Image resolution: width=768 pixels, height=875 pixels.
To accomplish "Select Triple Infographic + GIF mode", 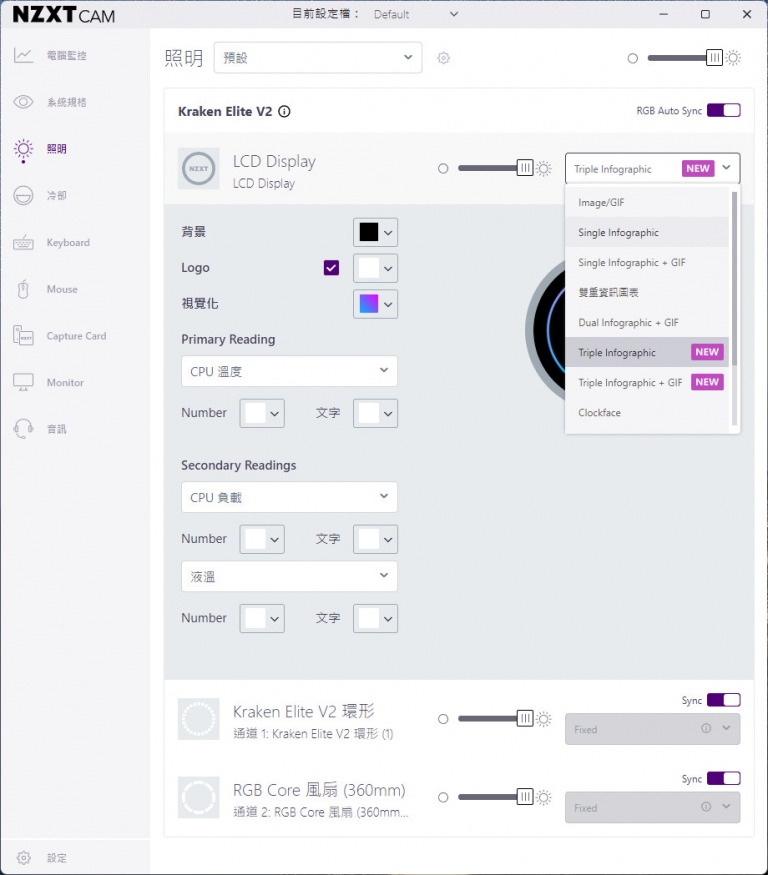I will click(647, 383).
